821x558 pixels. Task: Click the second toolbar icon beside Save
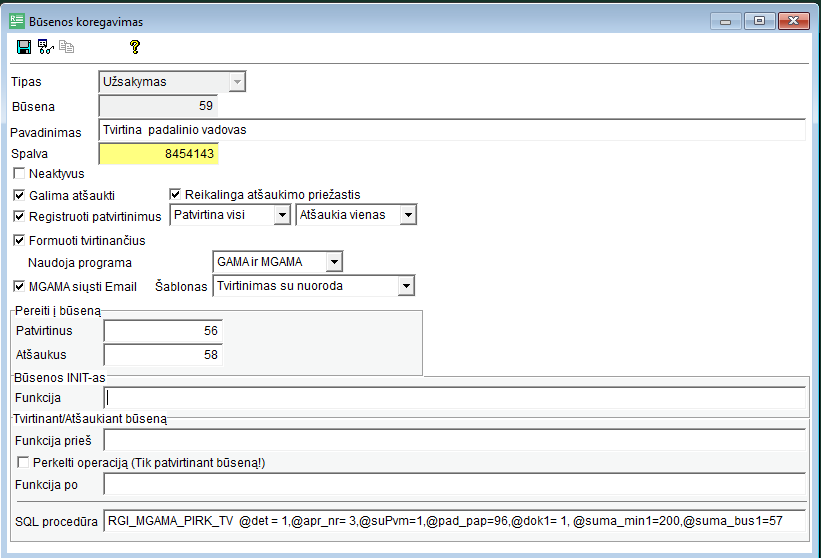click(x=45, y=46)
